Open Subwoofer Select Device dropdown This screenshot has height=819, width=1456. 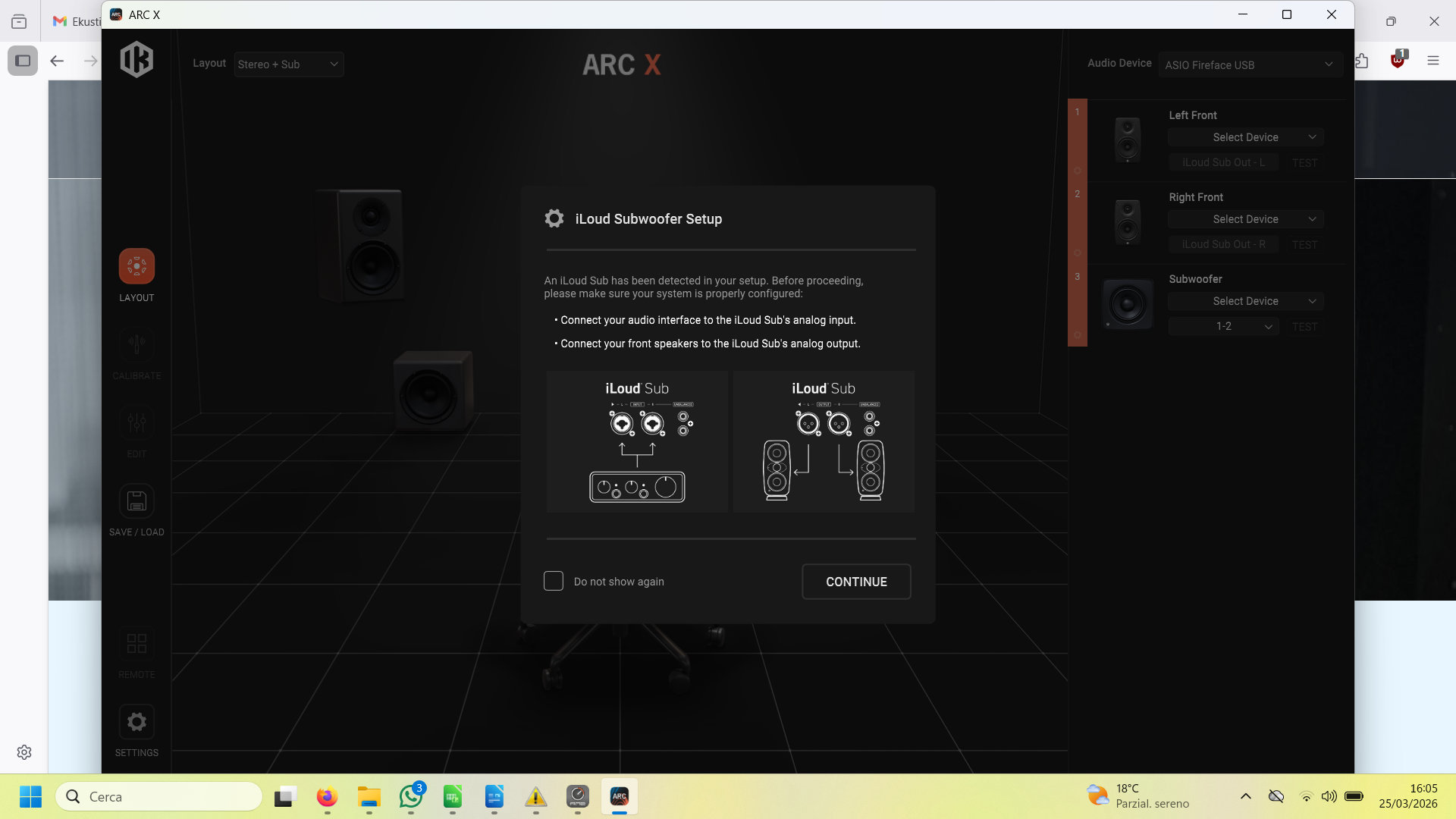[x=1245, y=301]
